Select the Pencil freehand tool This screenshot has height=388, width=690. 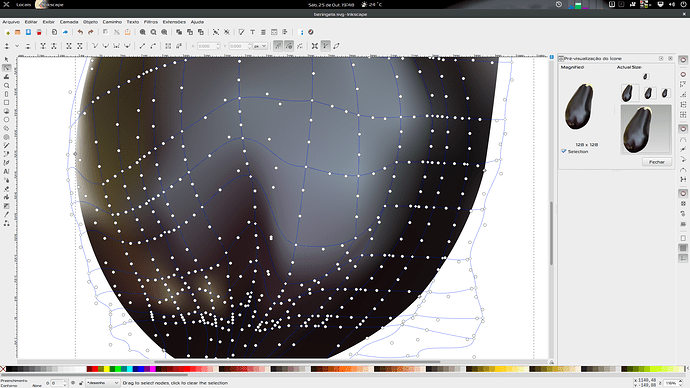6,146
